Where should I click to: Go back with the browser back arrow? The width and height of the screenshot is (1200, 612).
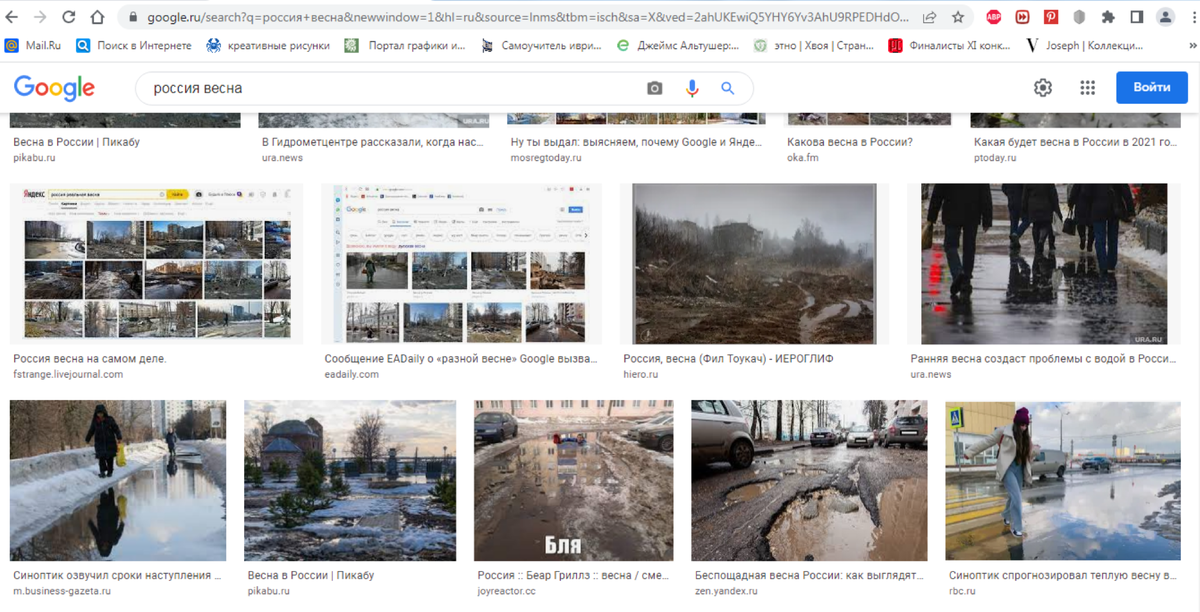coord(13,17)
